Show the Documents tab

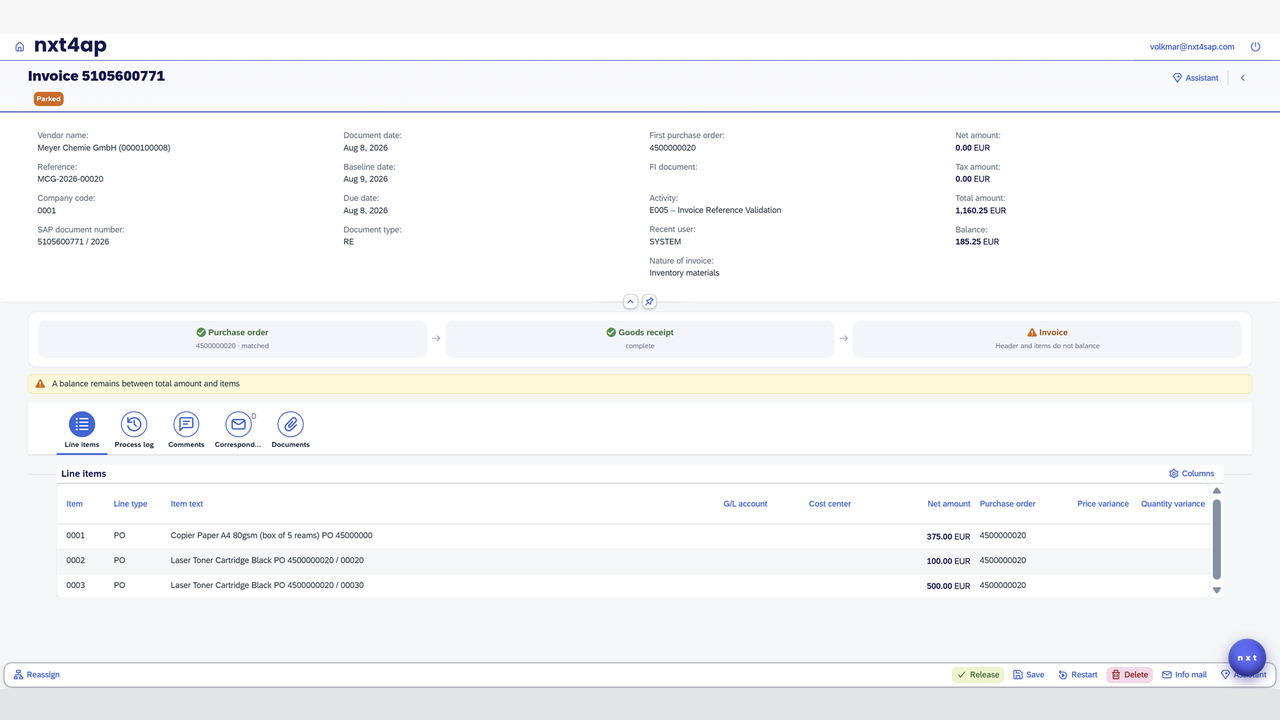[x=290, y=431]
